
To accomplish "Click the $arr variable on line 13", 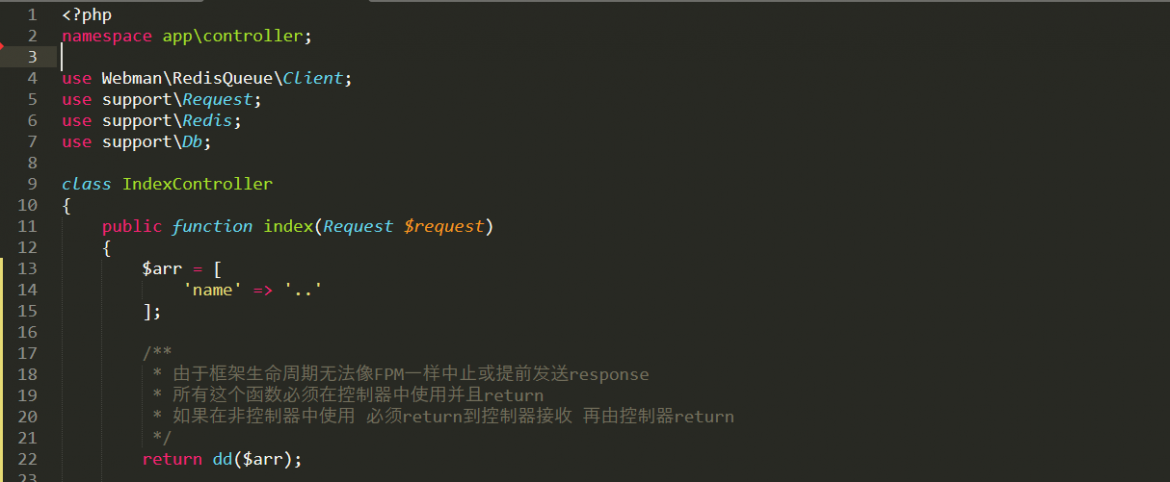I will pos(163,269).
